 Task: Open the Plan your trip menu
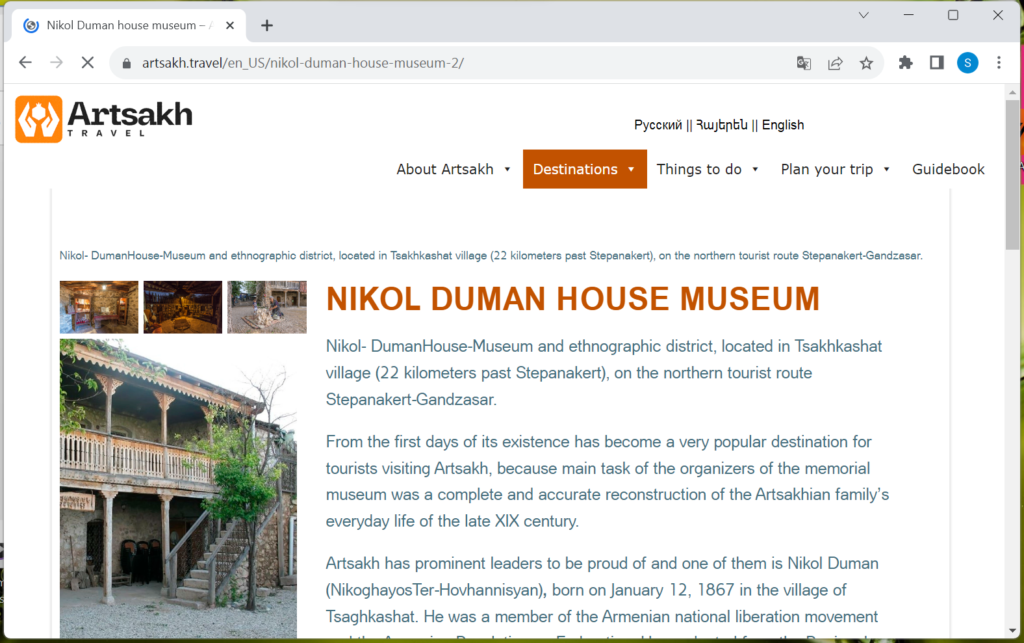point(835,169)
